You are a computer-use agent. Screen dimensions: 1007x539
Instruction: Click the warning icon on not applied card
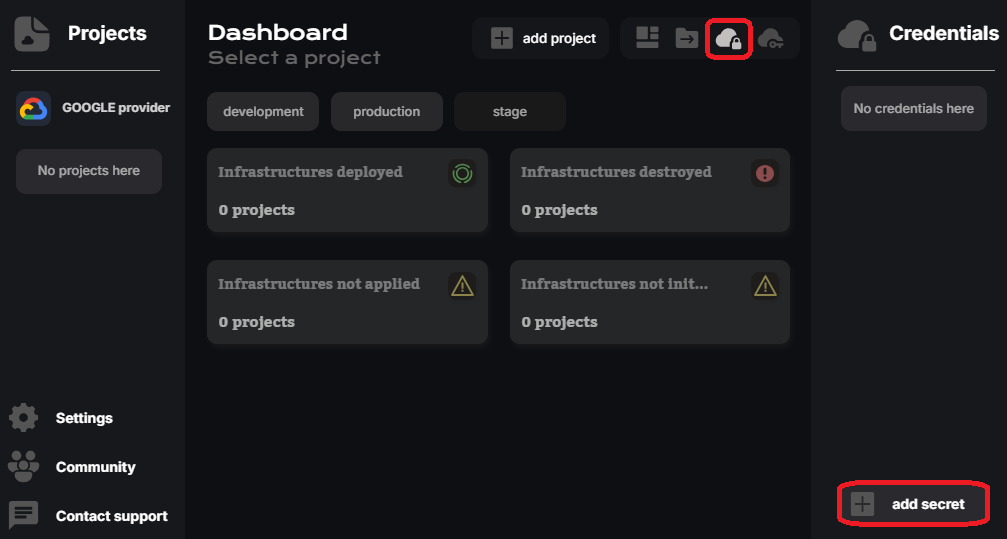click(x=462, y=285)
